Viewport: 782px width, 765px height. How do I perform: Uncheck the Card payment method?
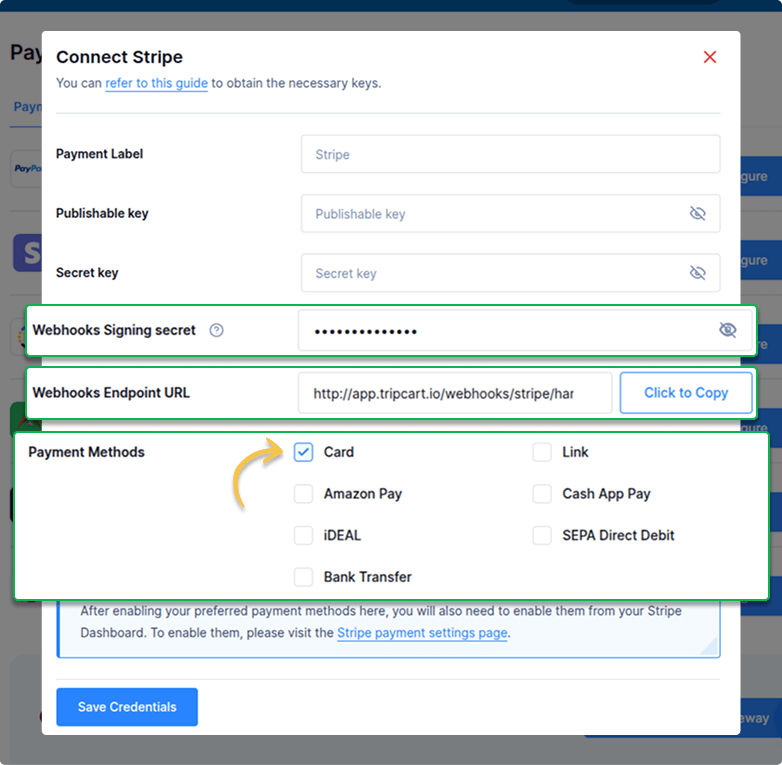pyautogui.click(x=303, y=452)
